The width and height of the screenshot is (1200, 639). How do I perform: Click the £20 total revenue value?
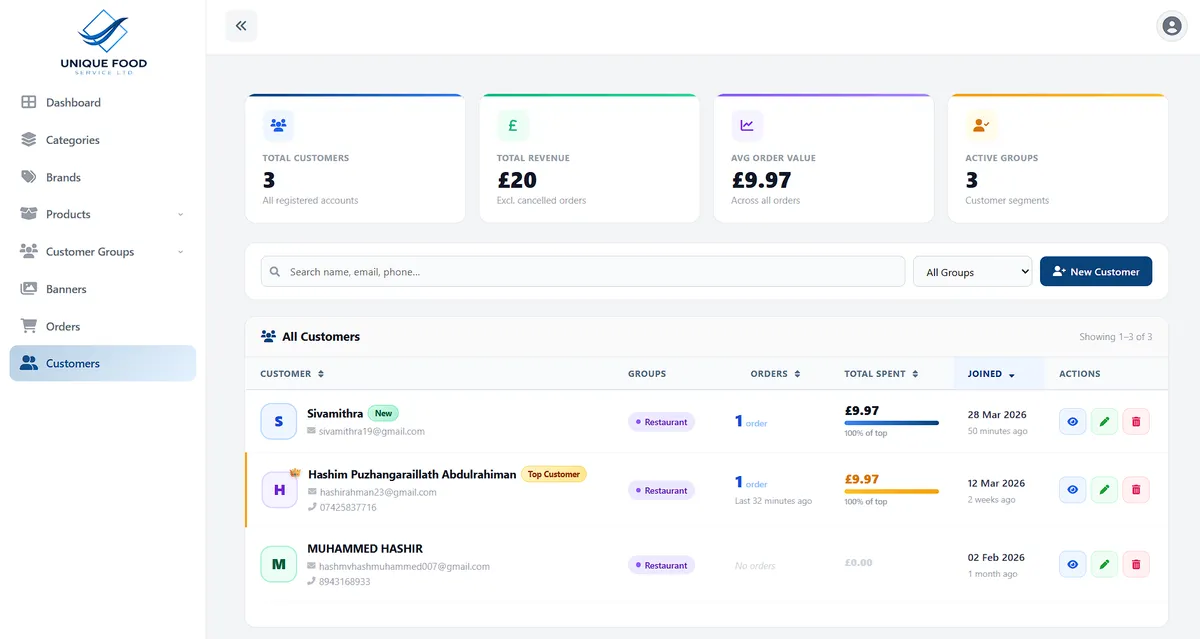click(517, 180)
